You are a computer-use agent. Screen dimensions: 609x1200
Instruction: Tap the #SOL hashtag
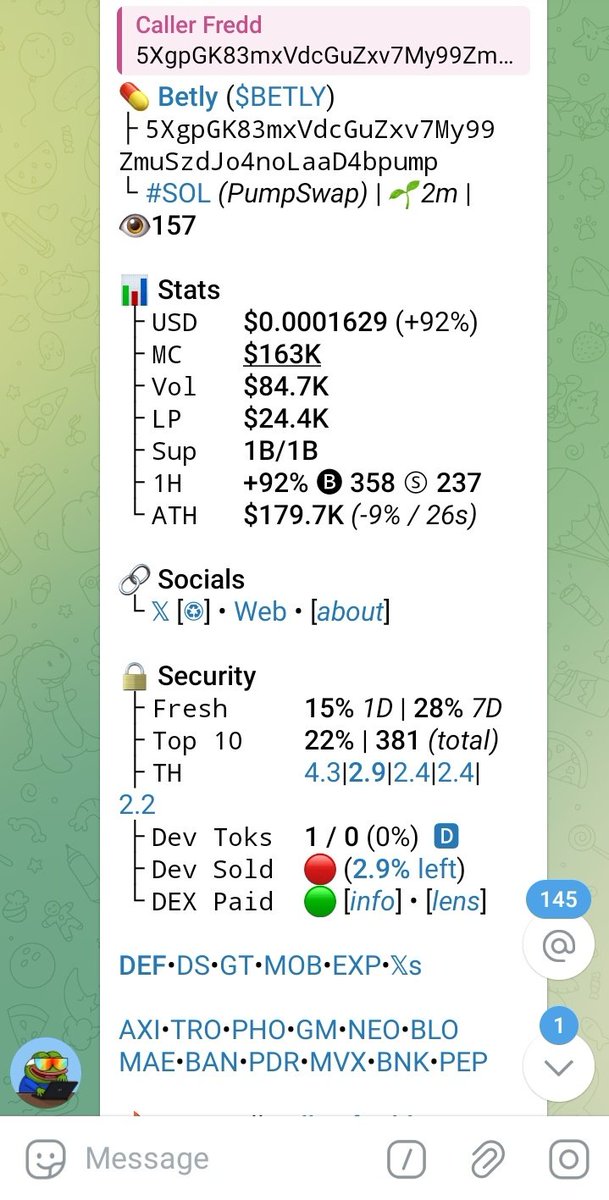point(177,193)
